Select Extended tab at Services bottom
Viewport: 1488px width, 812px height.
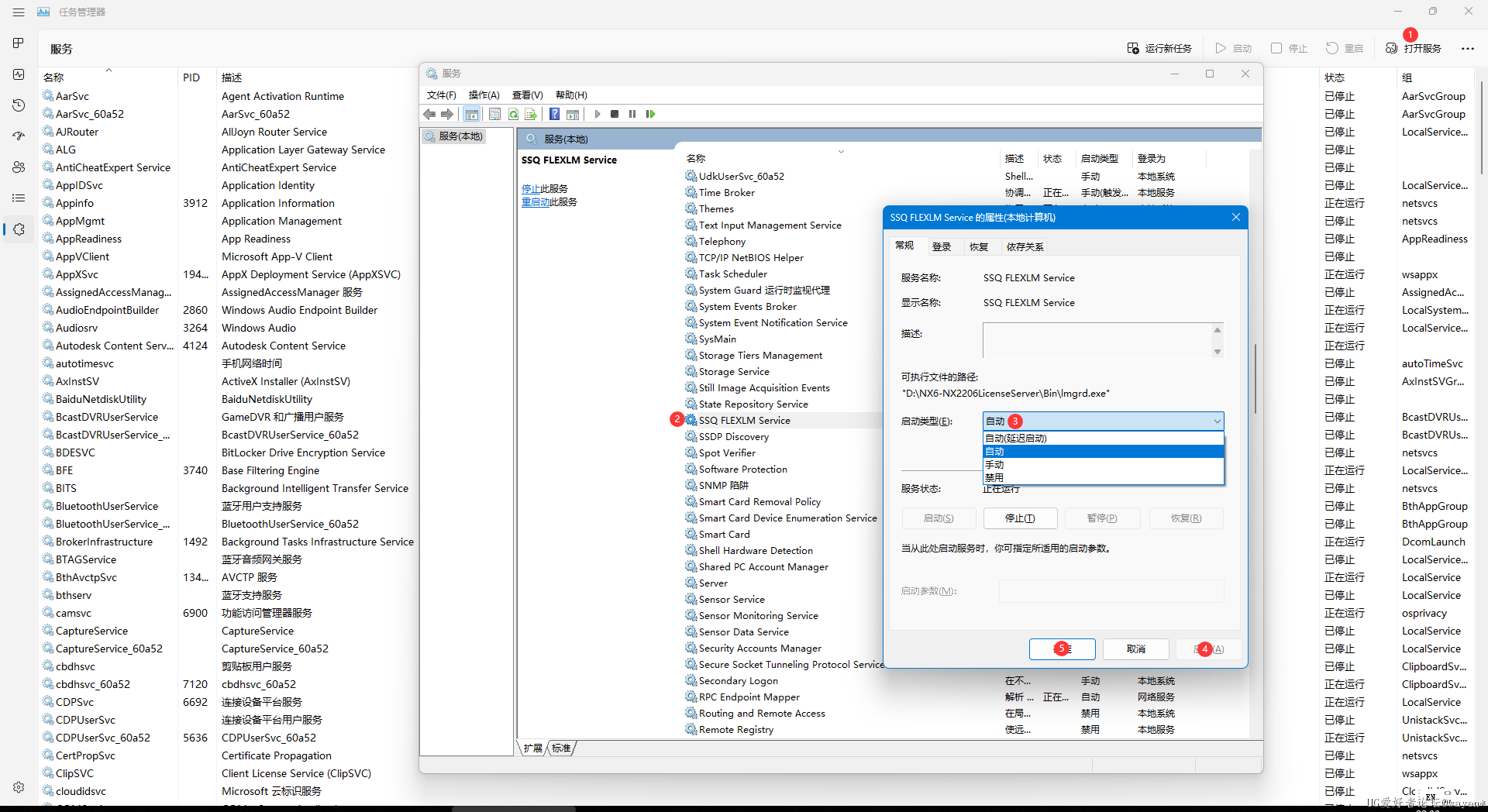[533, 748]
